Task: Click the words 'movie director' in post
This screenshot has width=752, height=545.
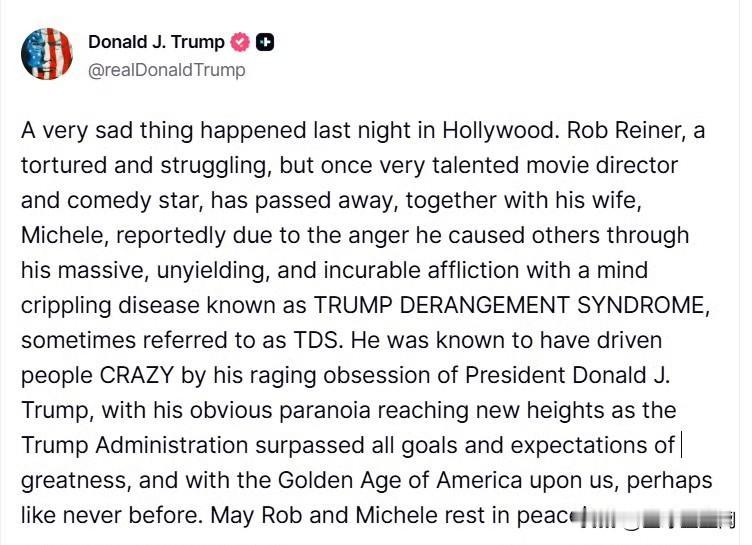Action: coord(602,166)
